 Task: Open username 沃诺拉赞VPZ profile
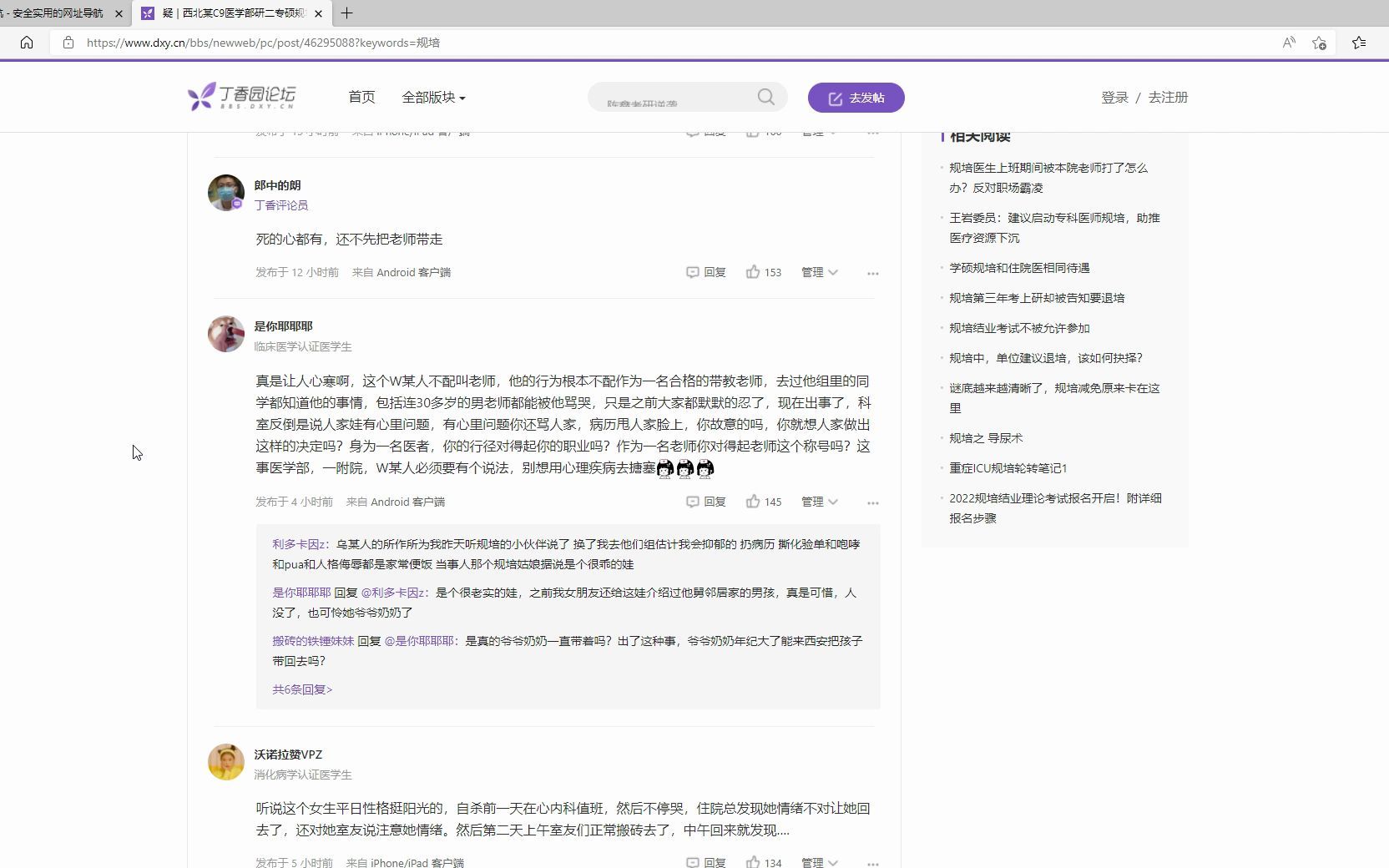click(x=288, y=754)
